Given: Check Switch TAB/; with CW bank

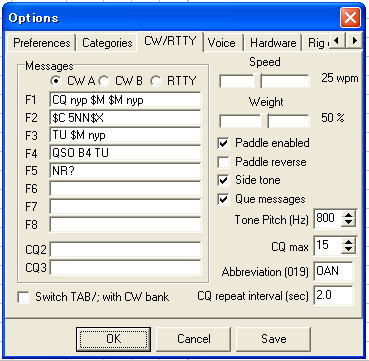Looking at the screenshot, I should 23,297.
